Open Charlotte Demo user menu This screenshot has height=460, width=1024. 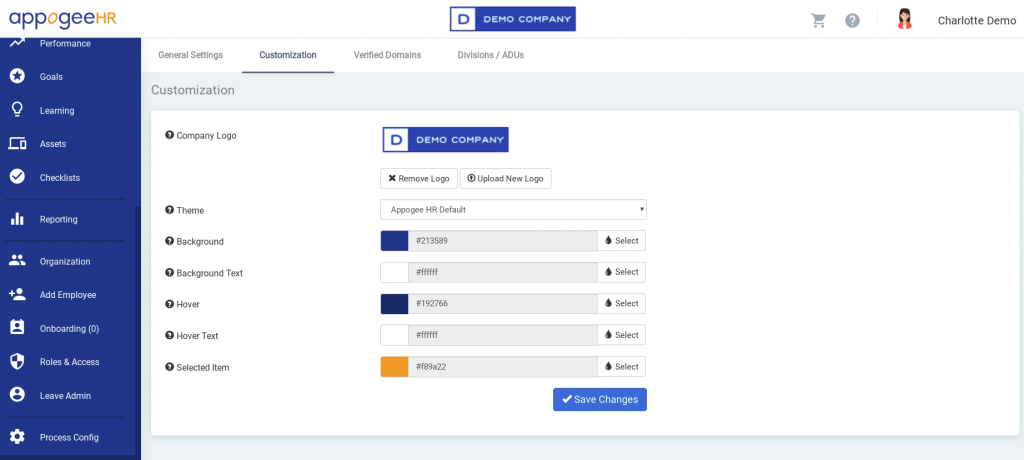pyautogui.click(x=976, y=20)
